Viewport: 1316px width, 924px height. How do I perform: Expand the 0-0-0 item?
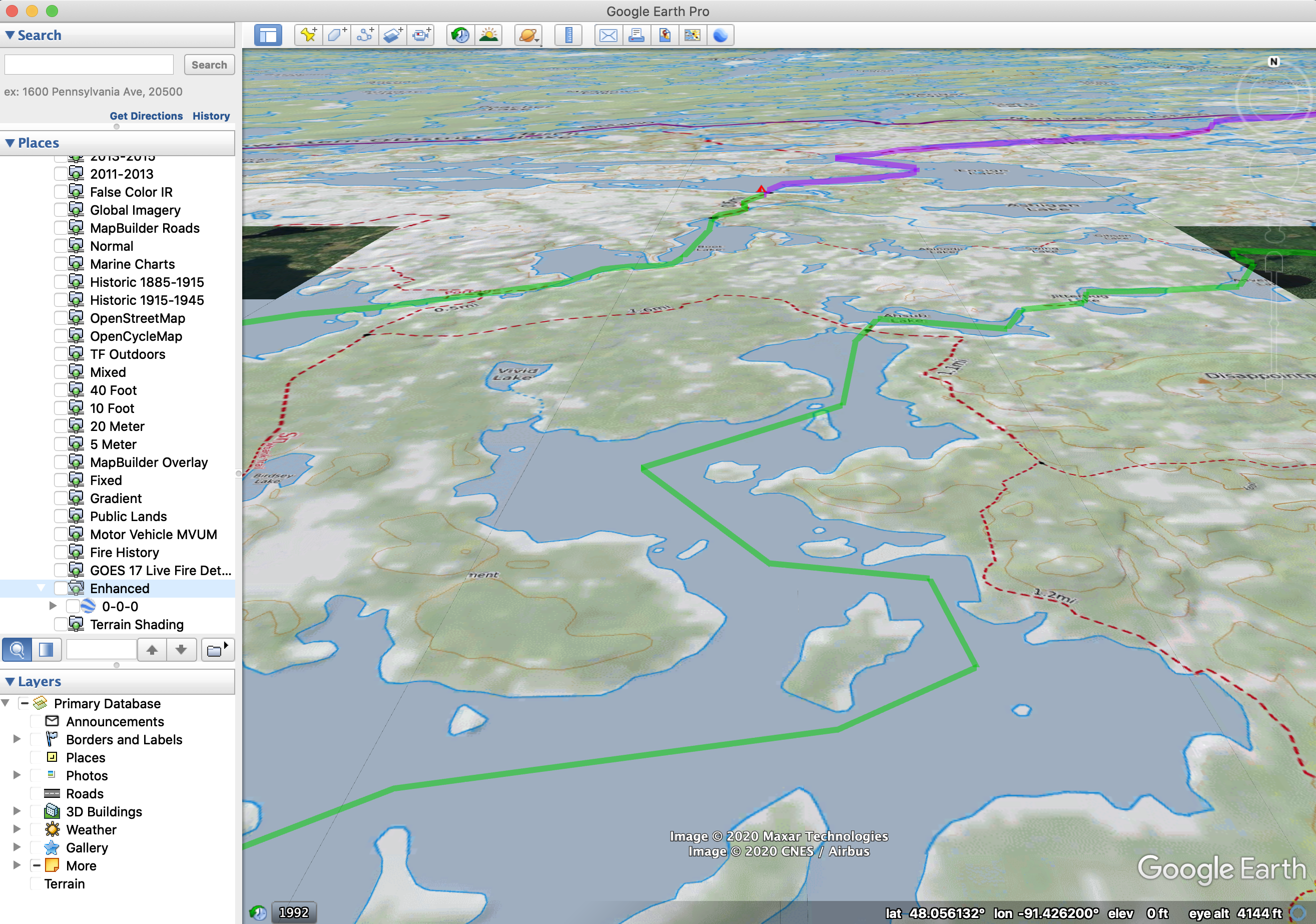[53, 606]
